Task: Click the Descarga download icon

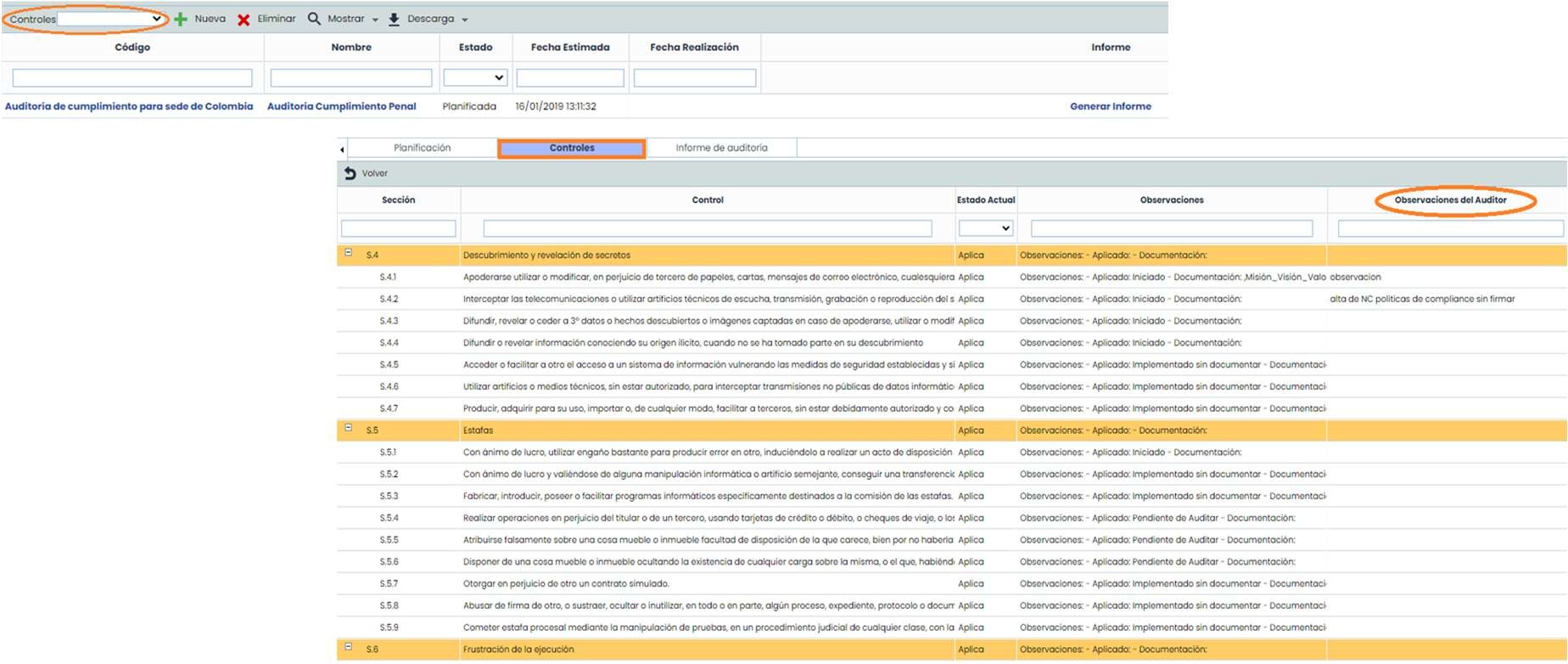Action: (x=394, y=20)
